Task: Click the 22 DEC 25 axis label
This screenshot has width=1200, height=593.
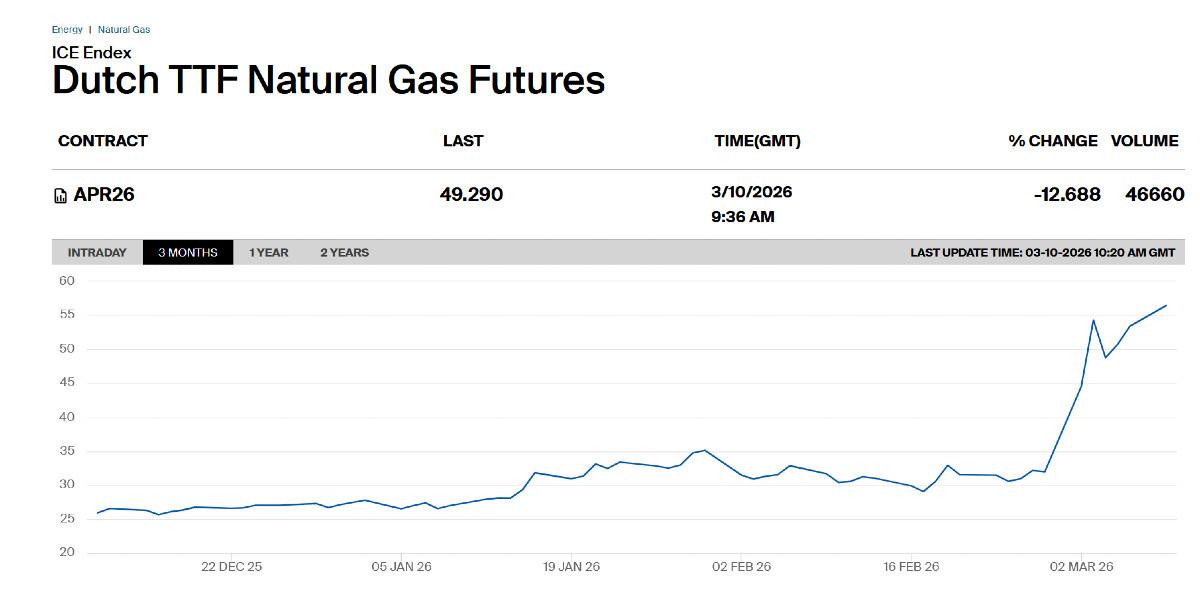Action: click(x=231, y=567)
